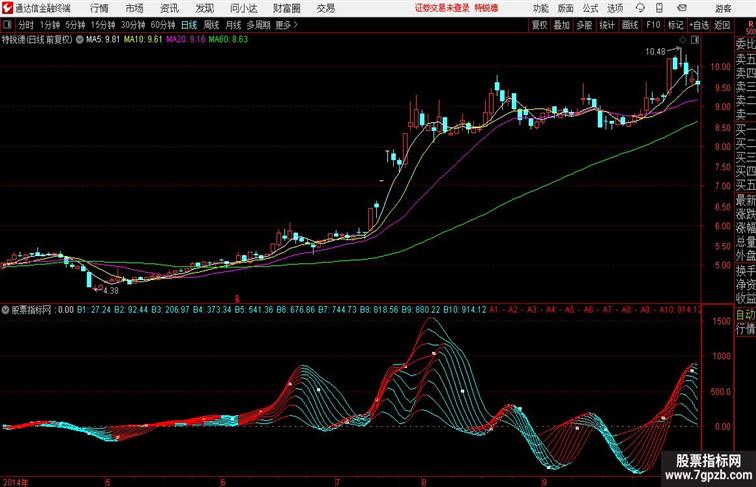The image size is (756, 487).
Task: Click the 多股 multi-stock button
Action: click(584, 25)
